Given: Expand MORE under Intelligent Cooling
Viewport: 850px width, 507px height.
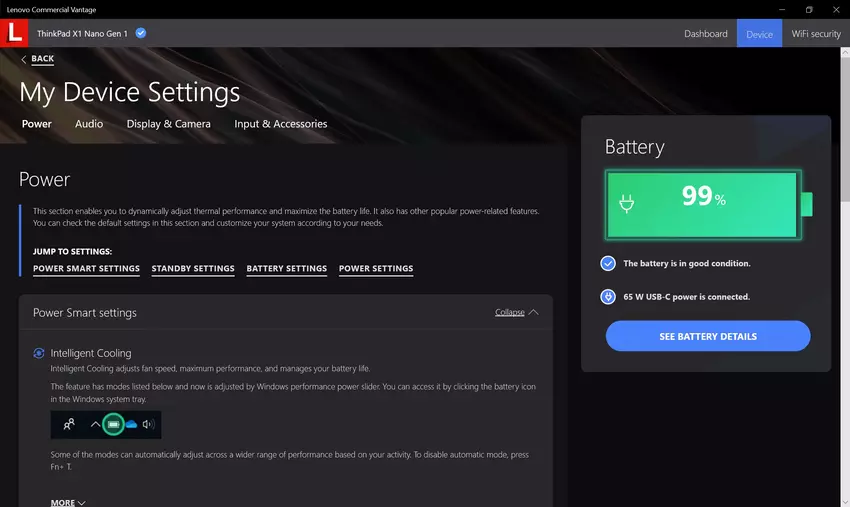Looking at the screenshot, I should pos(68,502).
